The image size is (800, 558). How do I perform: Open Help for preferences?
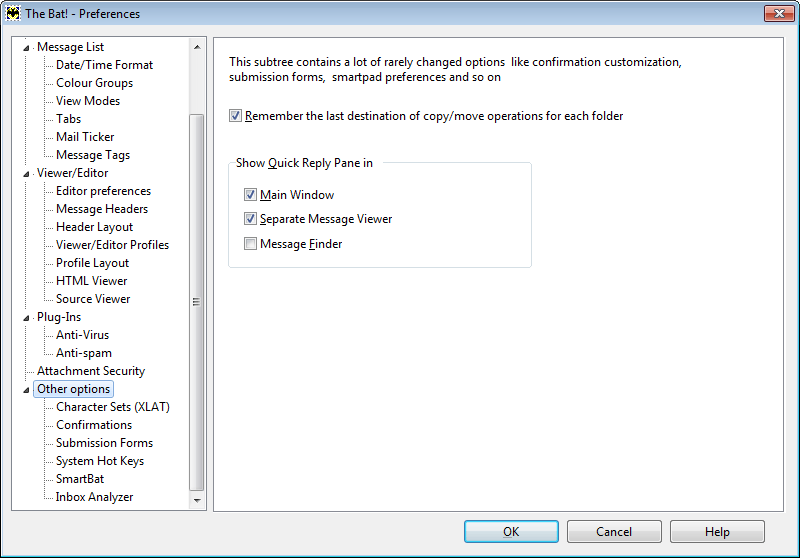coord(717,531)
